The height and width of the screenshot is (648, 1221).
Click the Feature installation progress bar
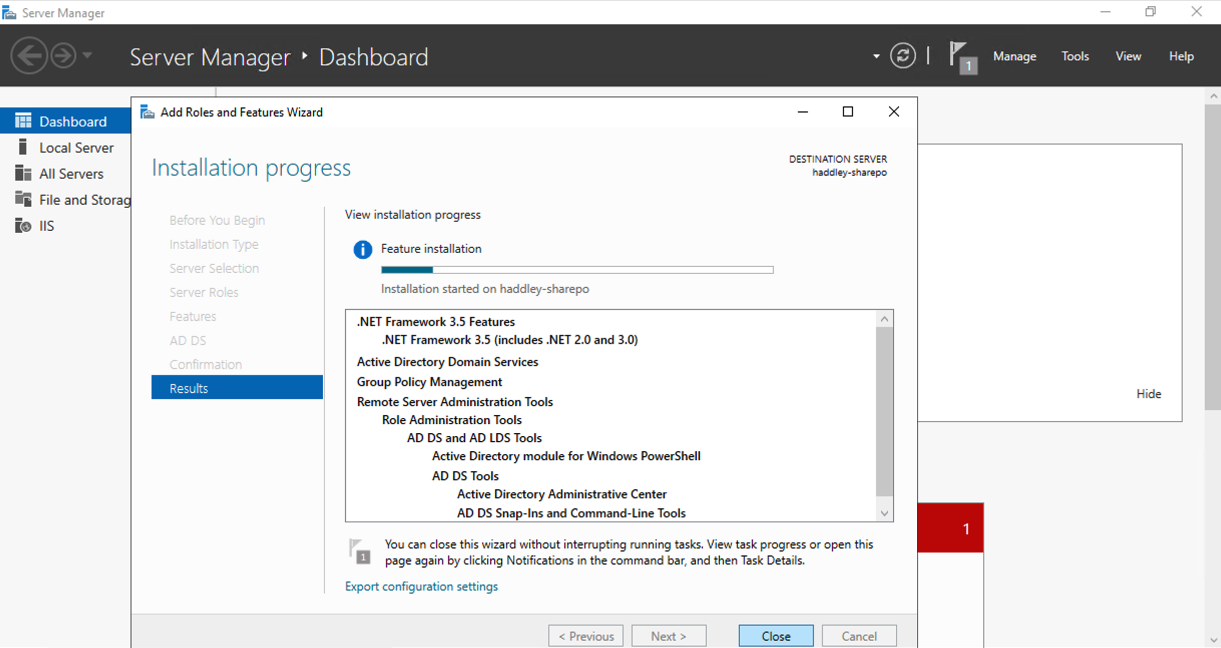click(577, 269)
